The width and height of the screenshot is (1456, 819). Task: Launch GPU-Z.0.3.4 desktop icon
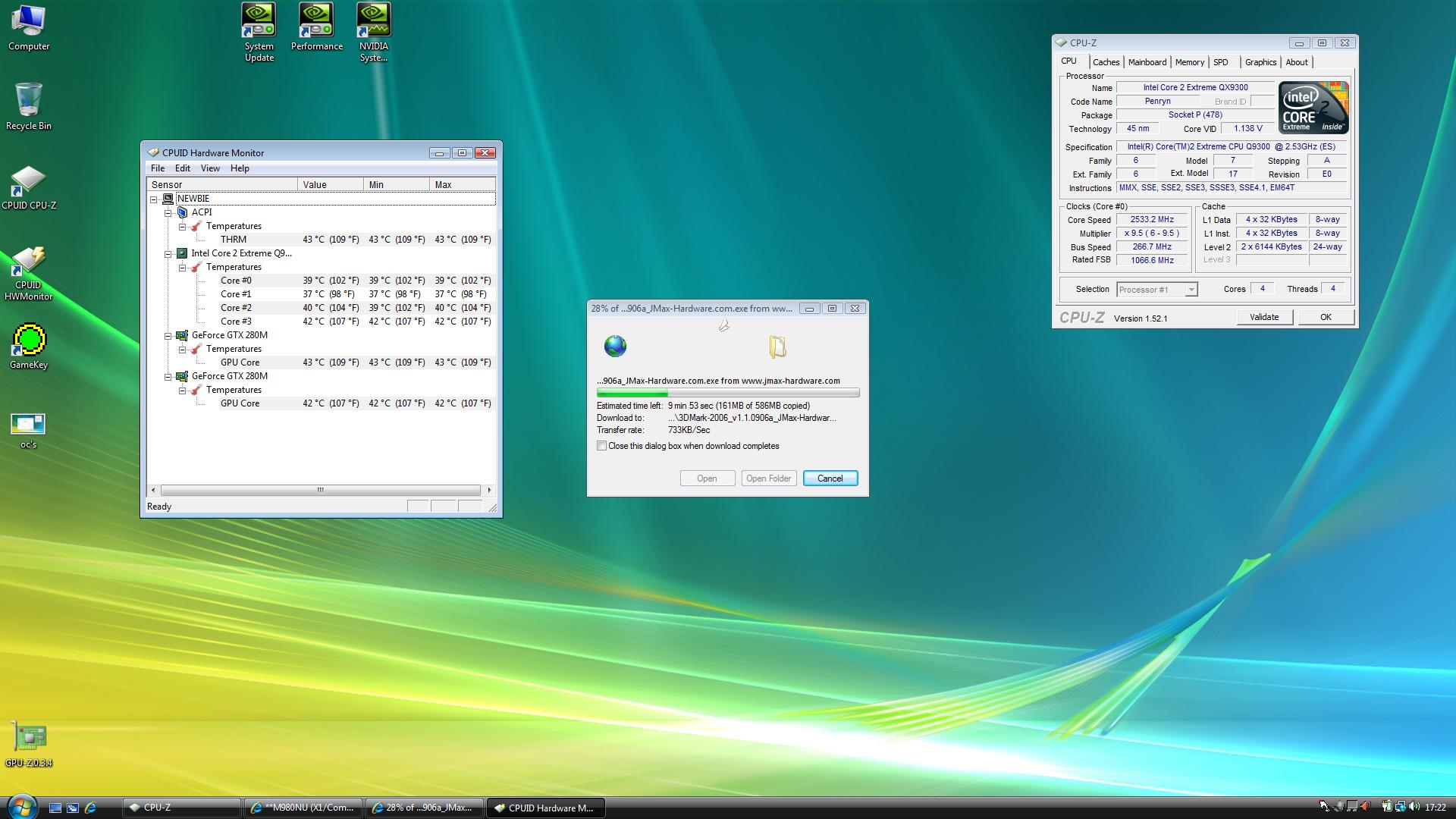[x=29, y=745]
